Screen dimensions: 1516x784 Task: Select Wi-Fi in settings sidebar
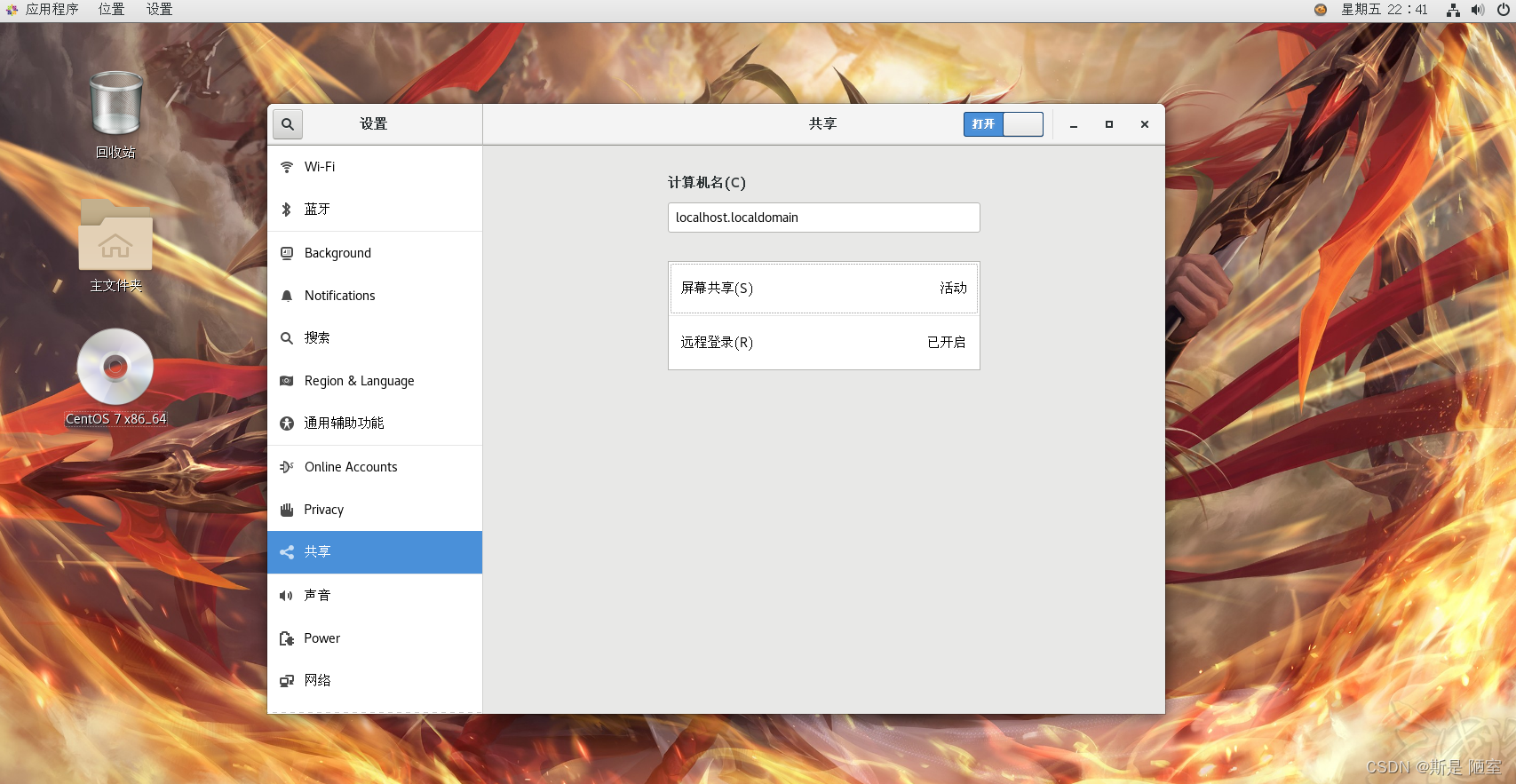click(375, 167)
